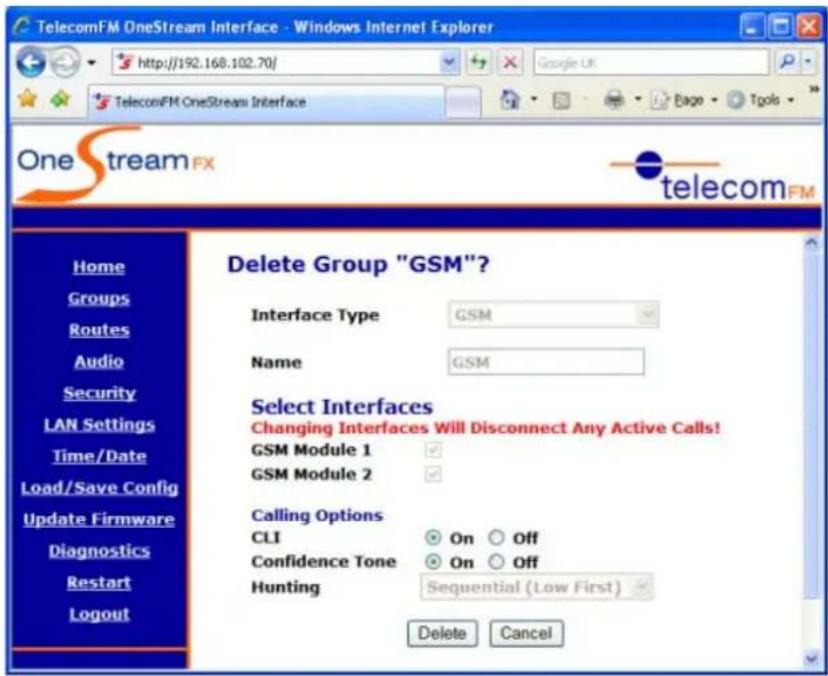Open the Load/Save Config link
Screen dimensions: 828x676
pos(99,487)
